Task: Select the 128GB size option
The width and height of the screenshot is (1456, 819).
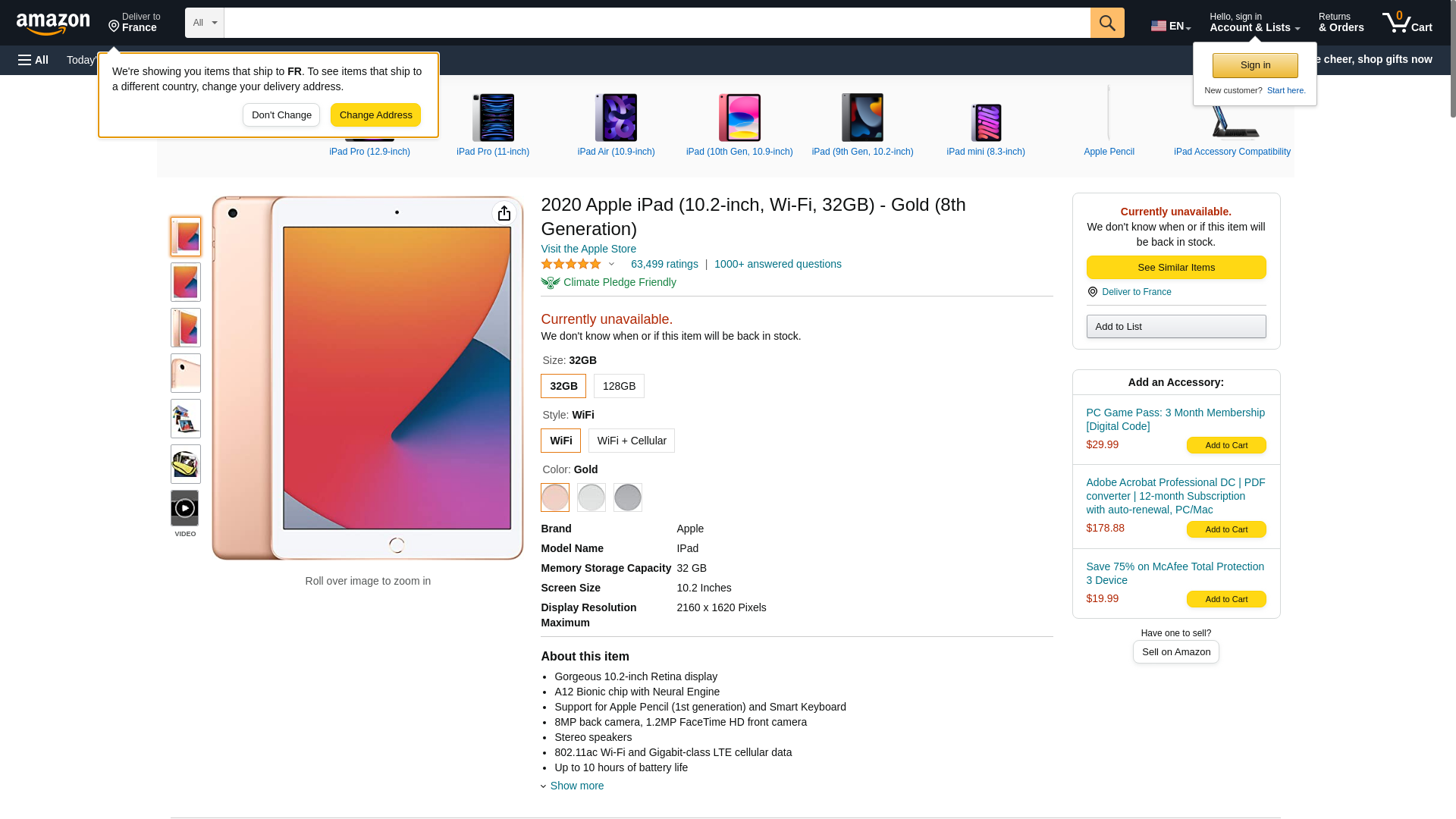Action: tap(619, 386)
